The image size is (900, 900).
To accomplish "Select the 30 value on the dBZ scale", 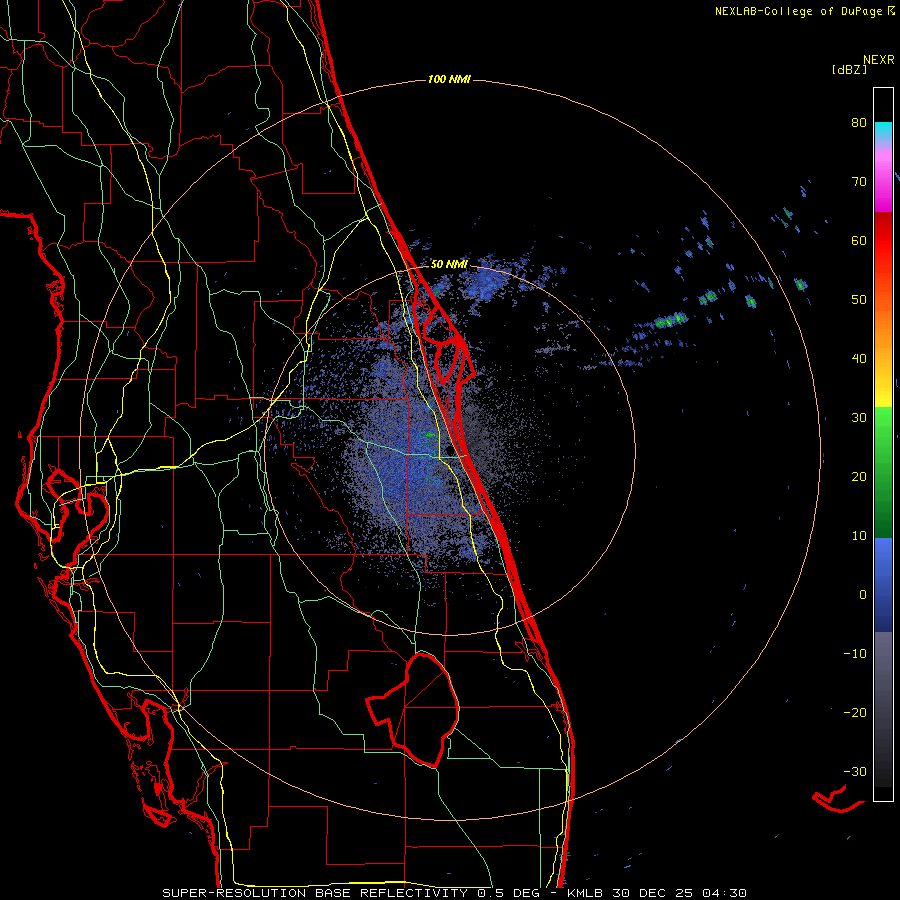I will [859, 418].
